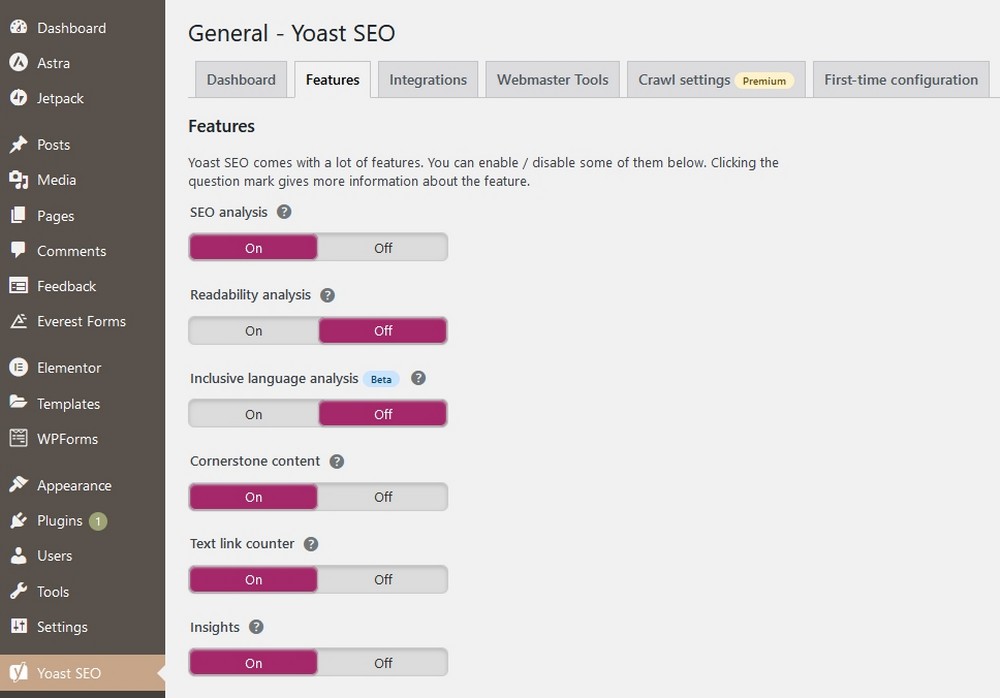Click the Elementor sidebar icon
This screenshot has height=698, width=1000.
pos(18,368)
